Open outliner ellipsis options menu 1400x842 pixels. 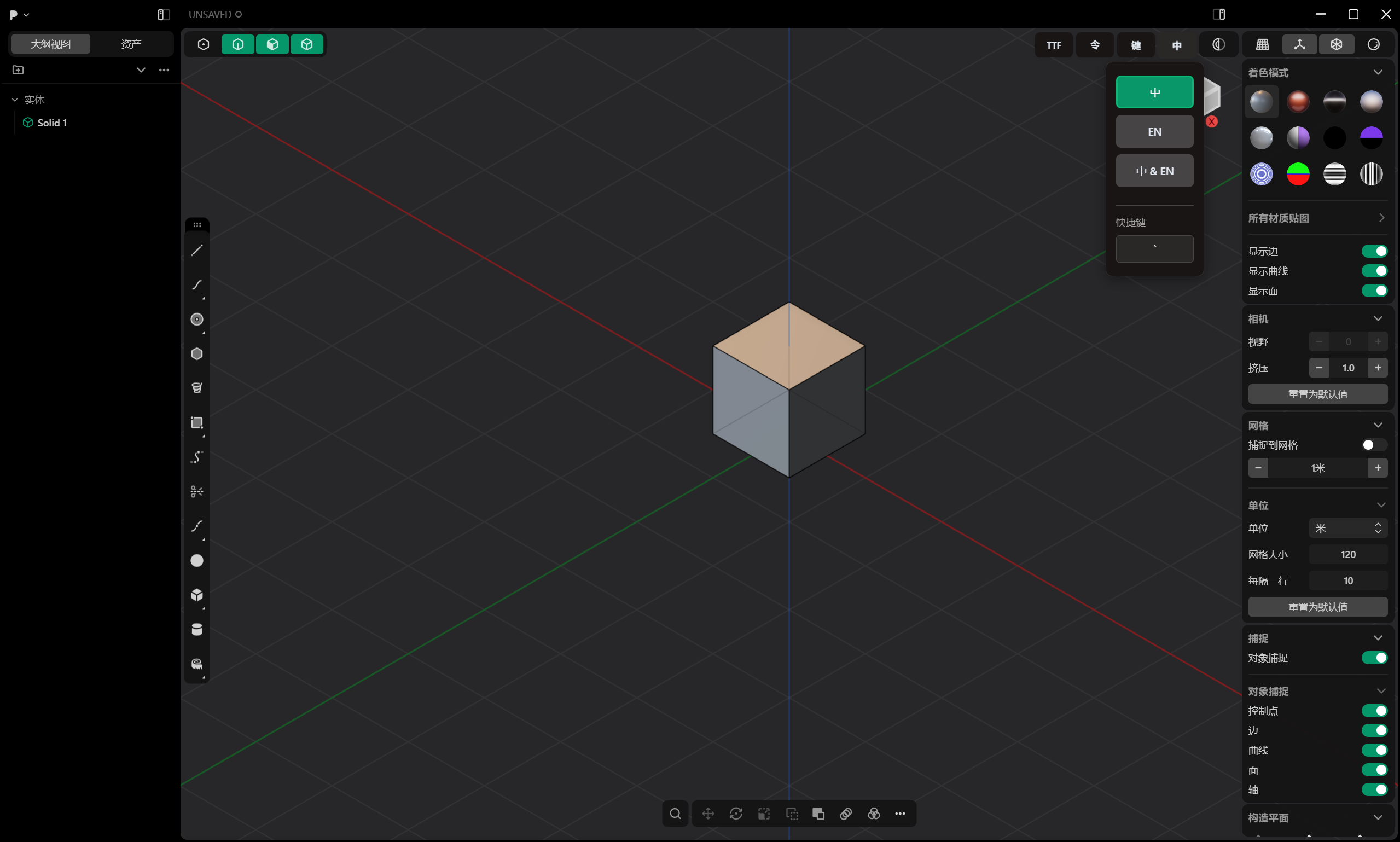point(164,70)
